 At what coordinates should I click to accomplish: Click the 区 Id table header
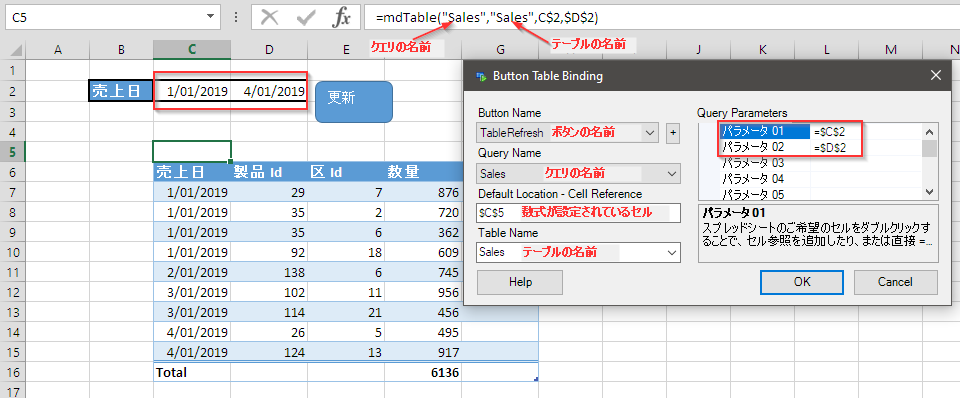click(347, 172)
